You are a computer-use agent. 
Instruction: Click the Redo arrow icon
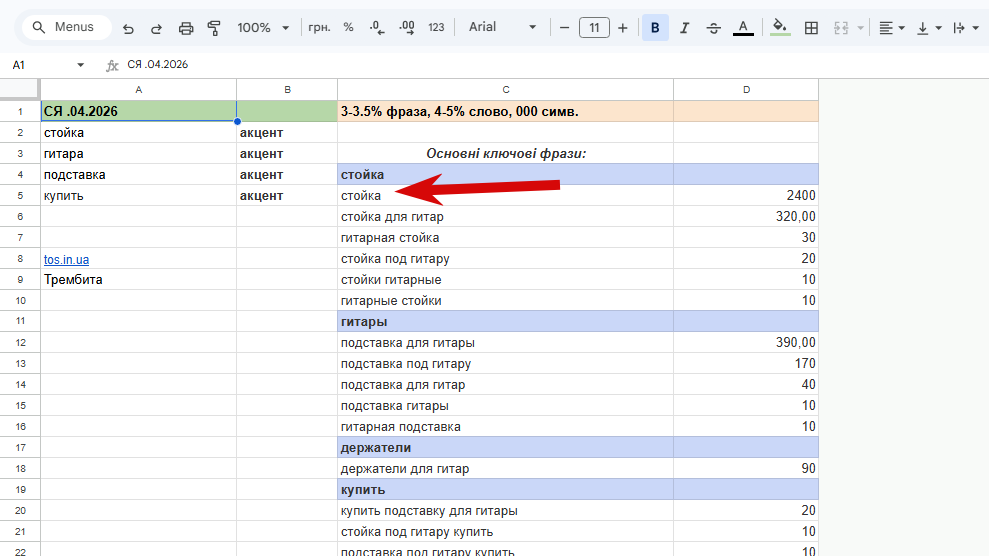click(x=156, y=28)
